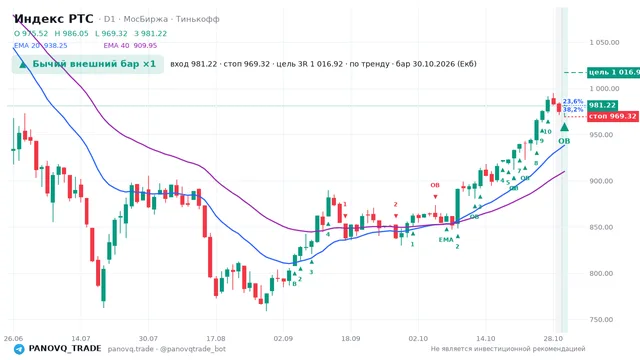Click the 18.09 date axis label
Screen dimensions: 640x360
[x=351, y=338]
